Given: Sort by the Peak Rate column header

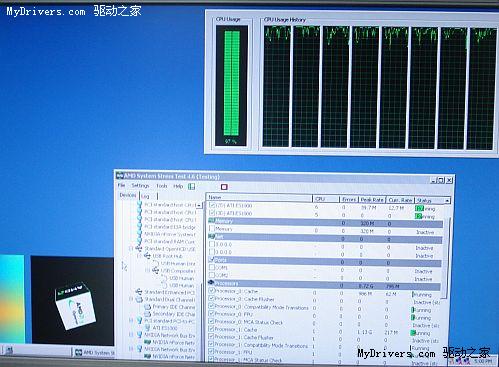Looking at the screenshot, I should coord(372,200).
